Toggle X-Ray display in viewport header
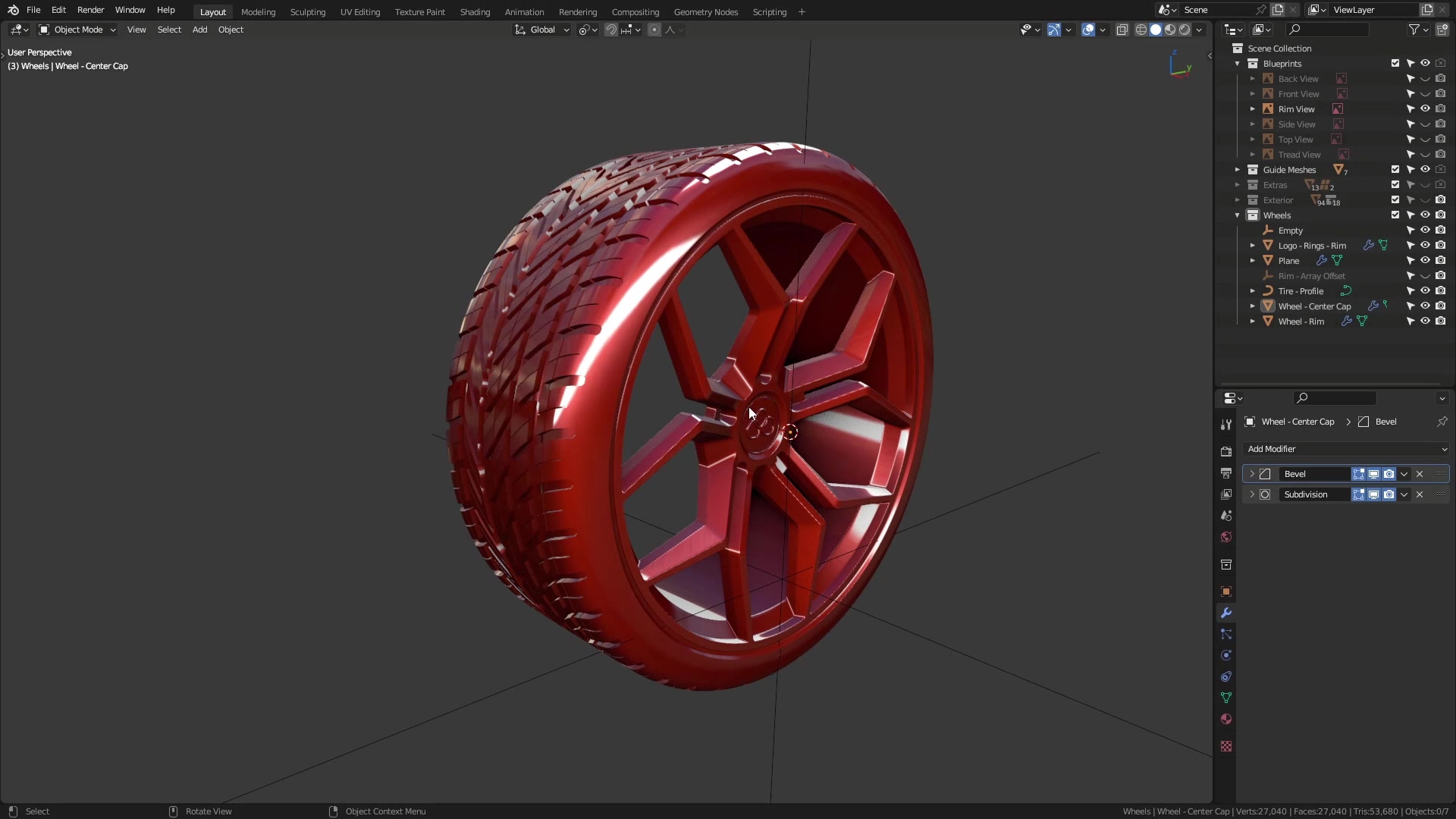Image resolution: width=1456 pixels, height=819 pixels. (1122, 30)
